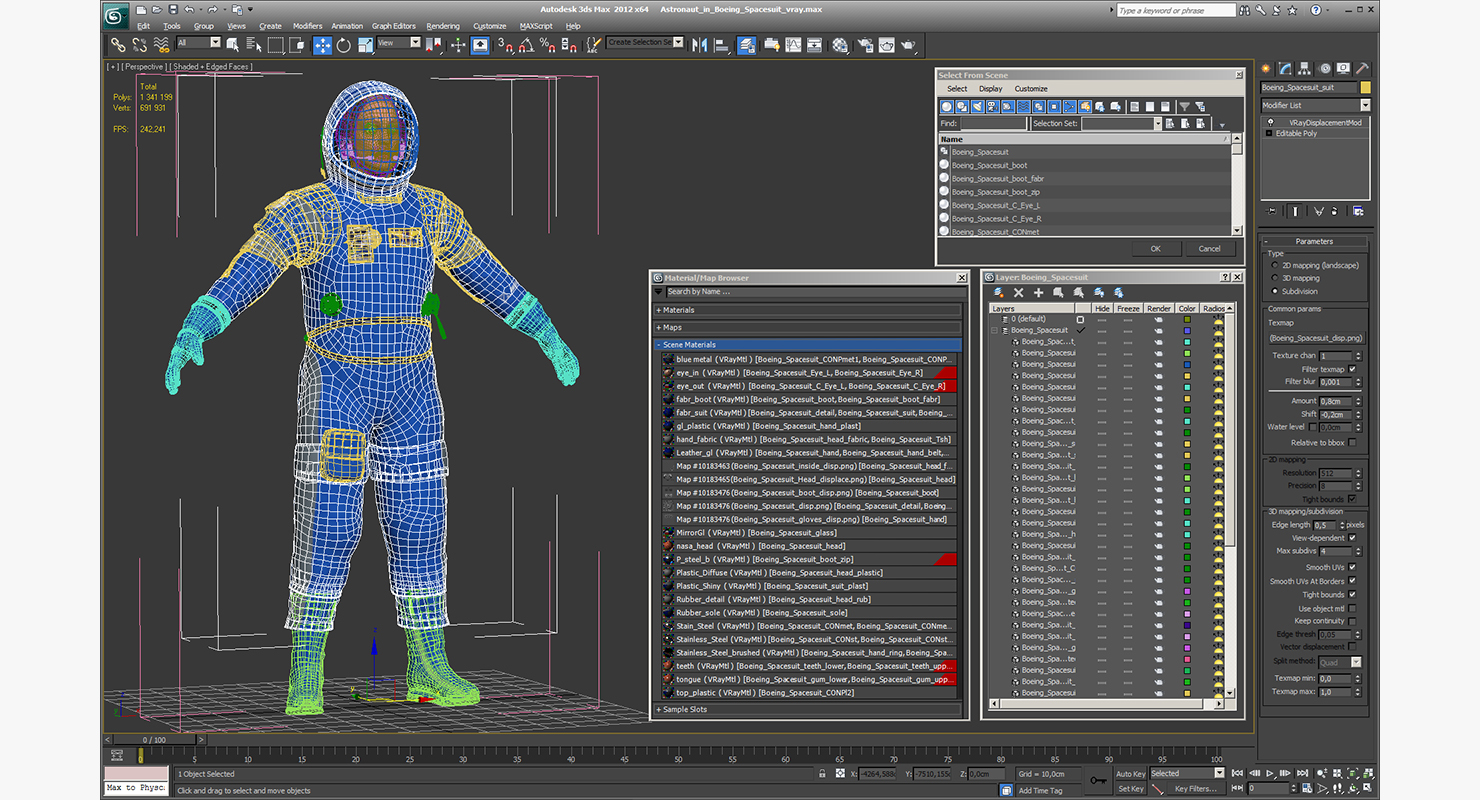
Task: Open the Rendering menu
Action: point(443,26)
